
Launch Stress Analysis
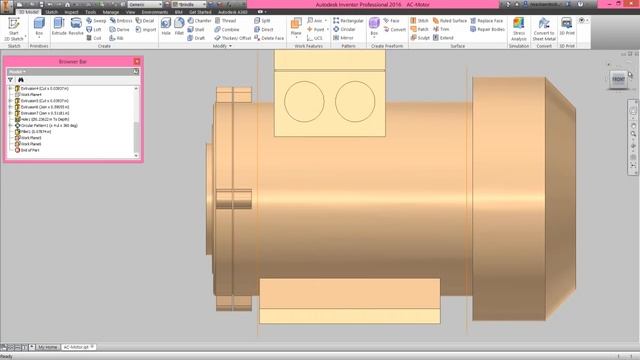[519, 29]
